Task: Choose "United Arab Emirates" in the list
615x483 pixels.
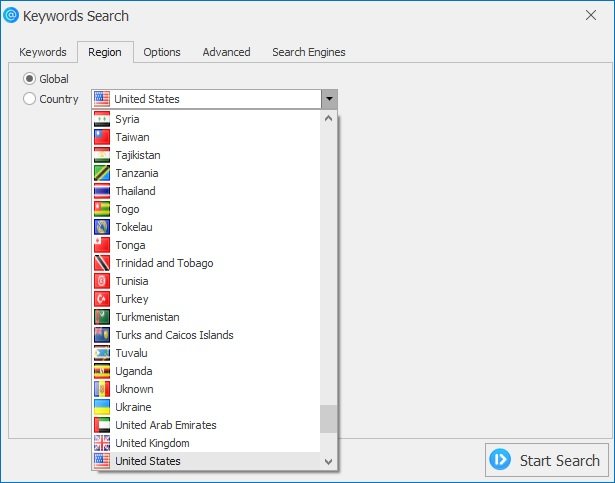Action: pos(207,425)
